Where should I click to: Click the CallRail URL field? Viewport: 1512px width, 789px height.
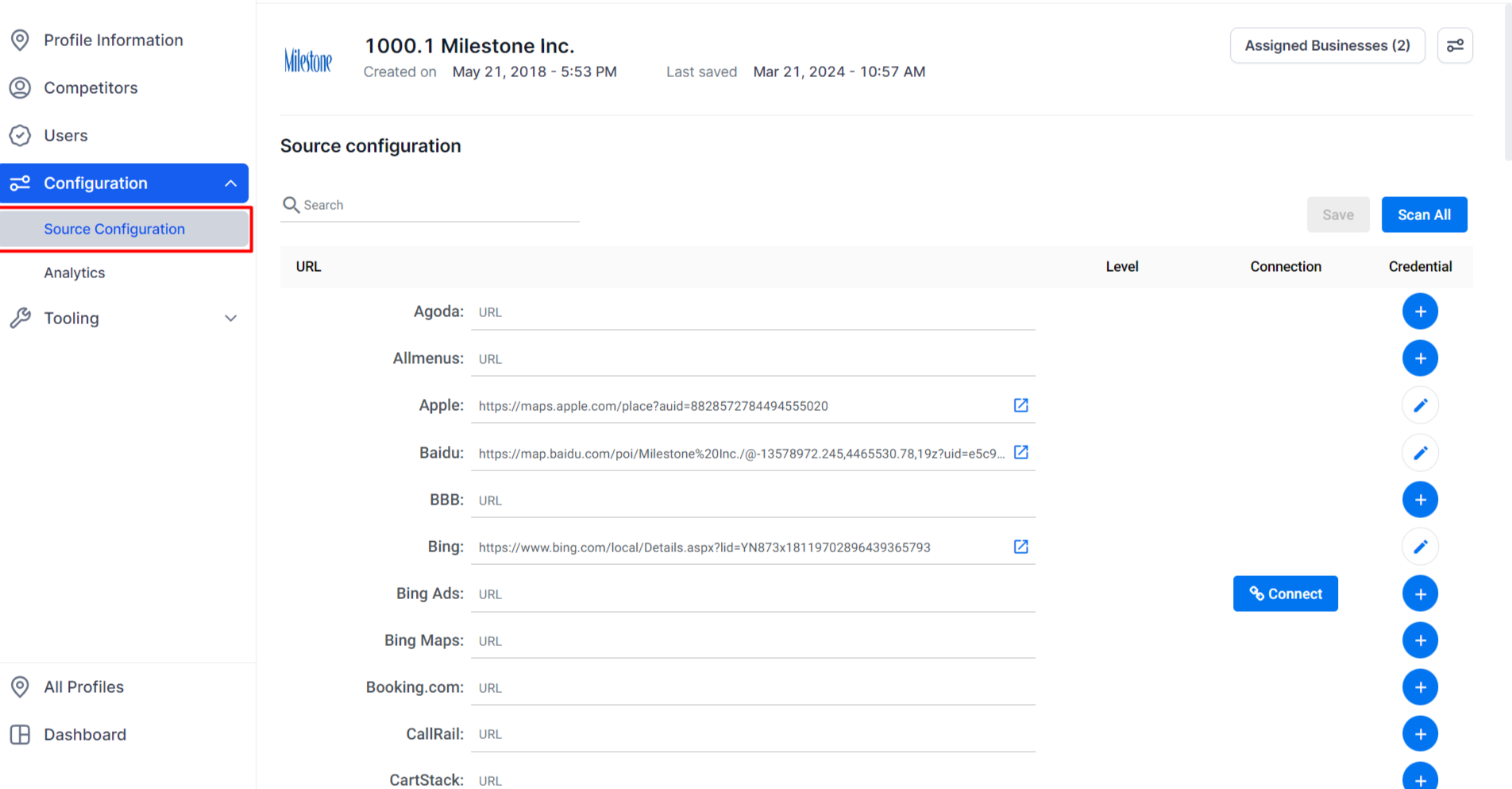pos(753,734)
